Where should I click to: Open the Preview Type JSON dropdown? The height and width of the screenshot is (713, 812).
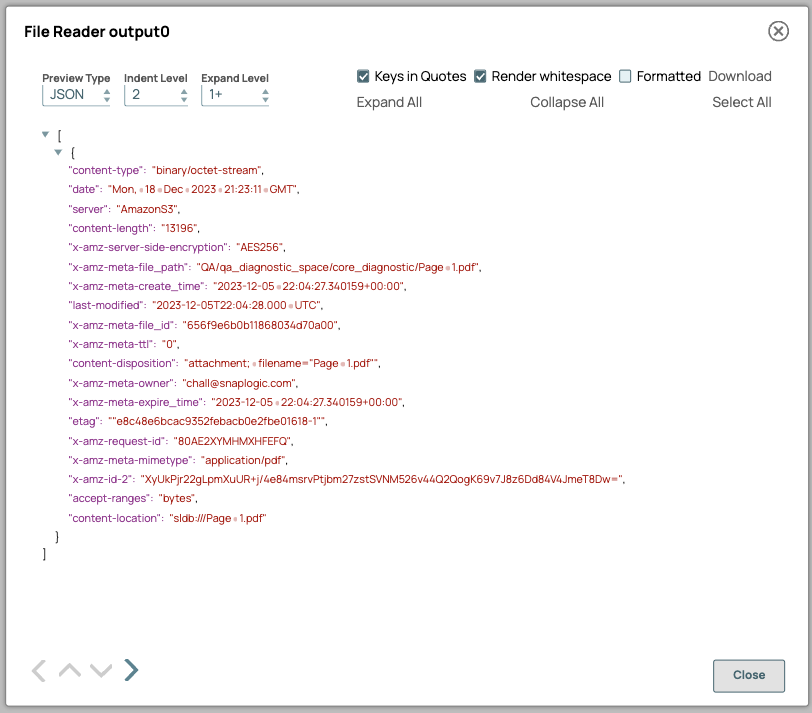[68, 96]
